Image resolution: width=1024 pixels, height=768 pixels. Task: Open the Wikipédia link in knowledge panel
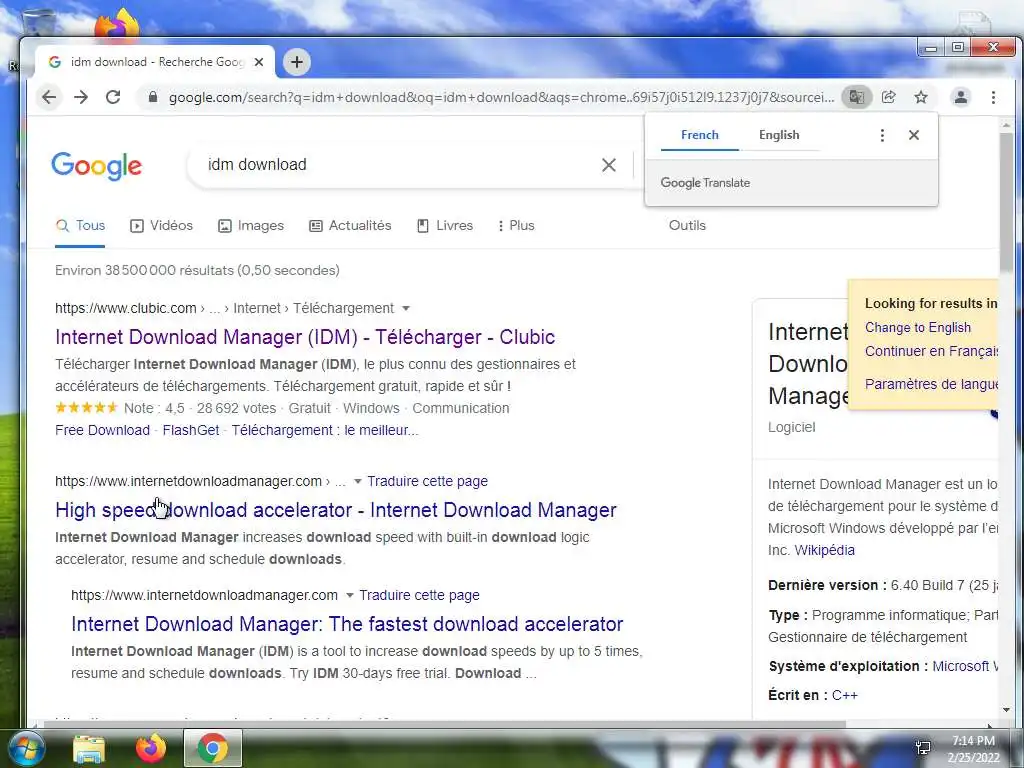coord(824,551)
